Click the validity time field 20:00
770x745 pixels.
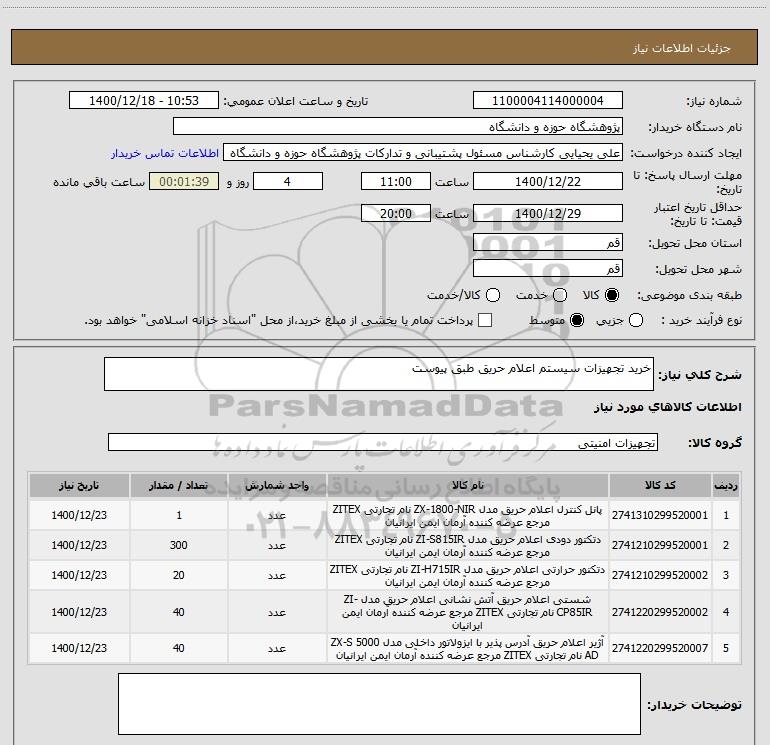coord(396,213)
